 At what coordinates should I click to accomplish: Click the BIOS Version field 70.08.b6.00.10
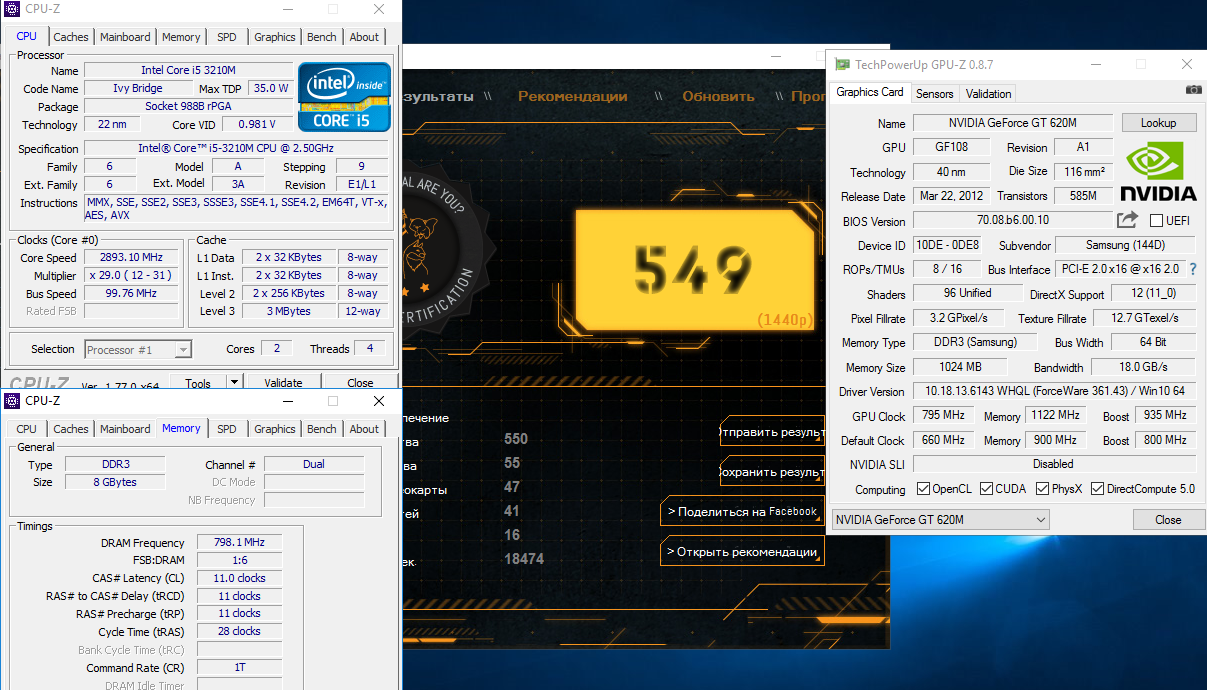(x=1012, y=220)
